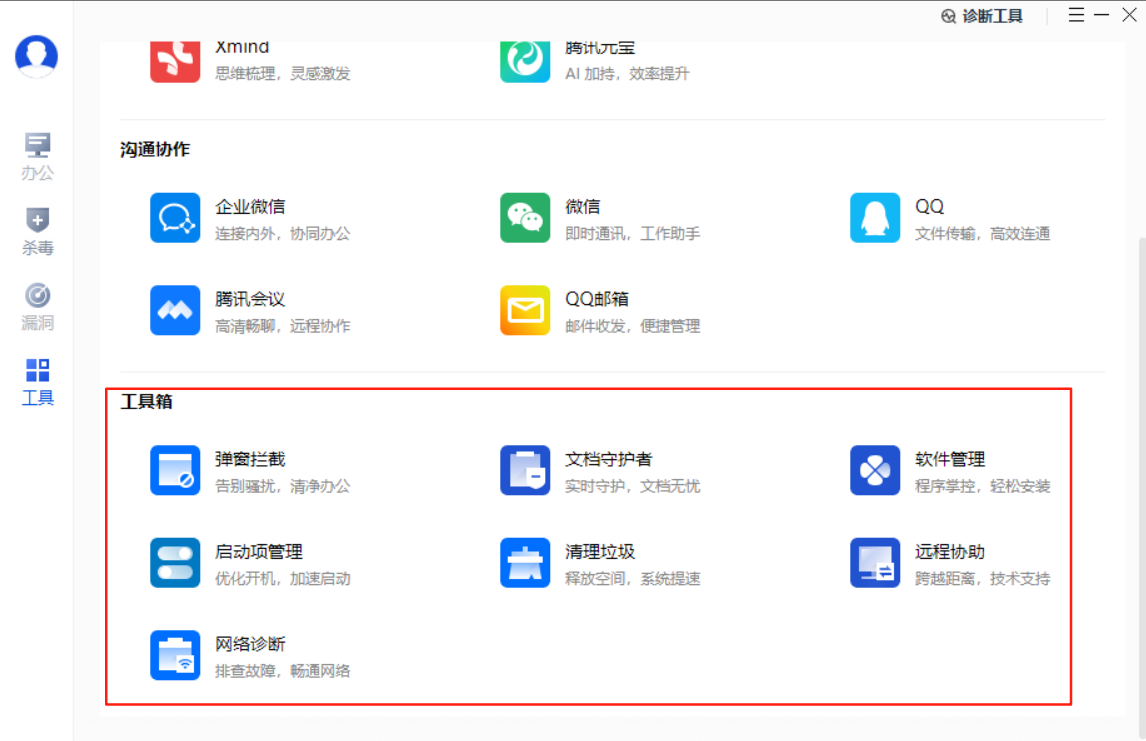Click the 网络诊断 title text
The width and height of the screenshot is (1146, 741).
pyautogui.click(x=250, y=644)
